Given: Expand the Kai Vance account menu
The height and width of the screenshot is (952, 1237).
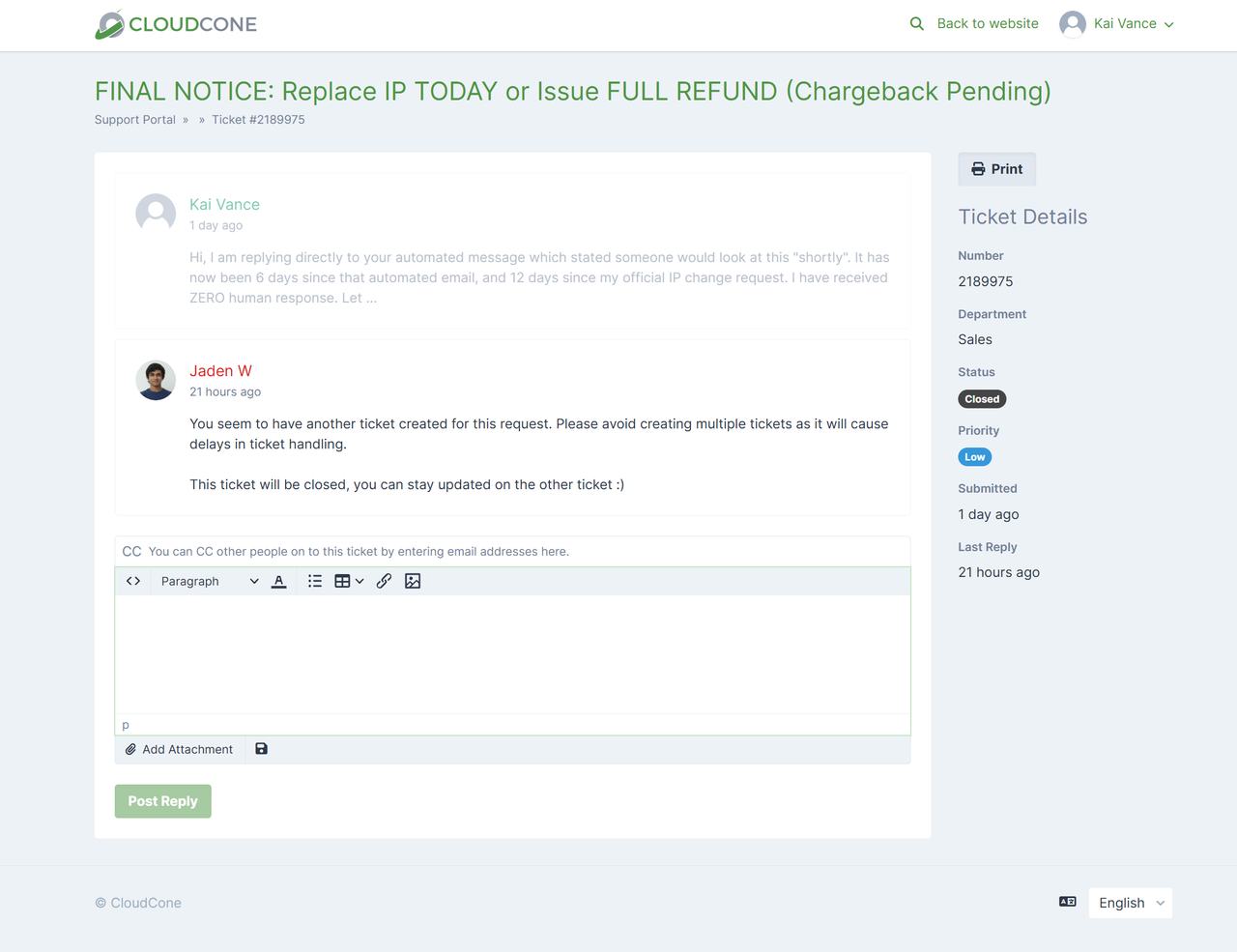Looking at the screenshot, I should pos(1135,24).
